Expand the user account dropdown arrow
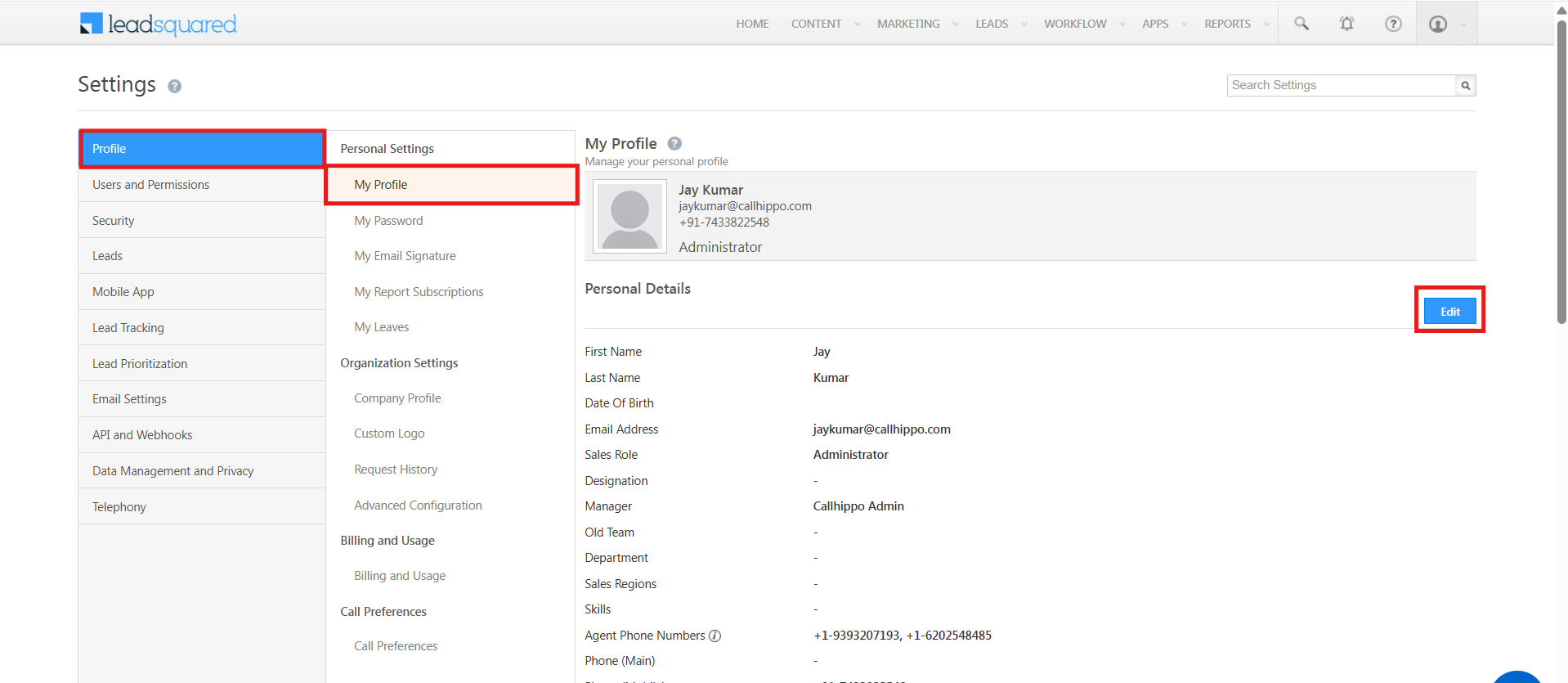Viewport: 1568px width, 683px height. tap(1463, 25)
